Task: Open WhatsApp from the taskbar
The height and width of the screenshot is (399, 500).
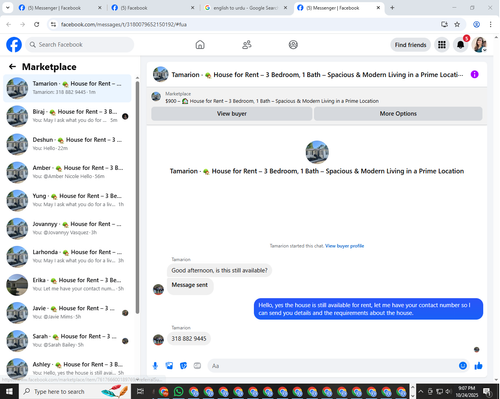Action: pyautogui.click(x=178, y=391)
